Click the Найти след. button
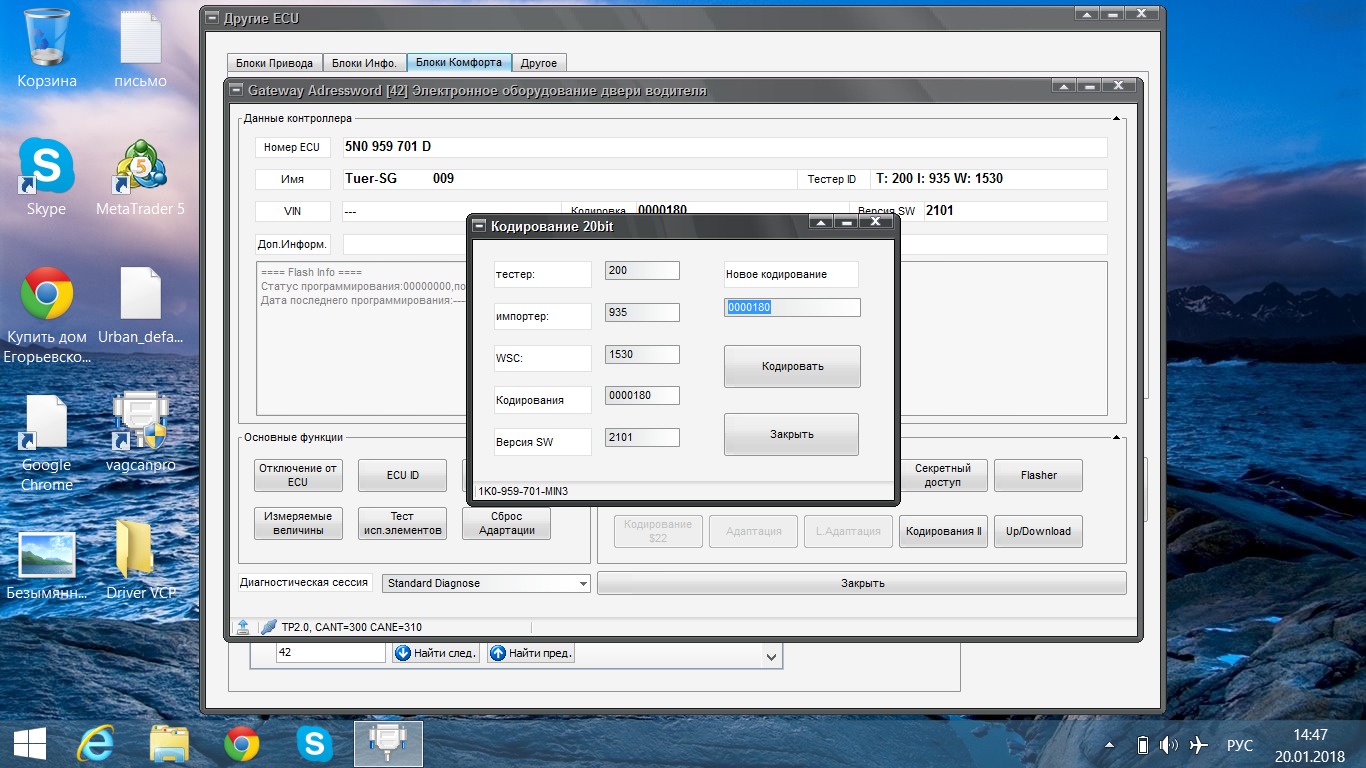 (x=435, y=653)
